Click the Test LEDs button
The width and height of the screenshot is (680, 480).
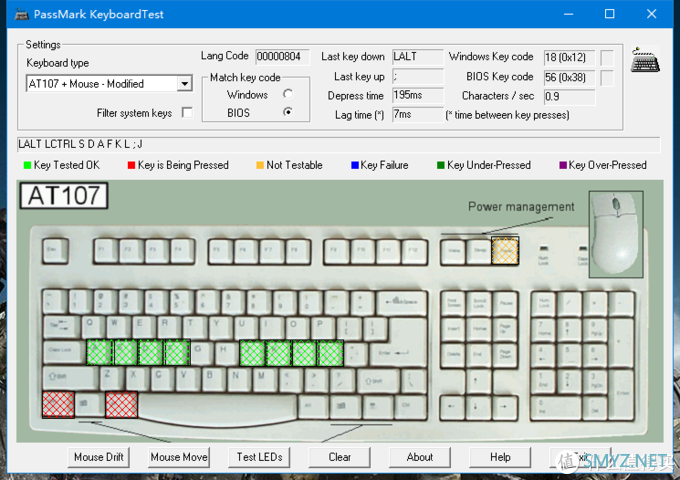[x=259, y=457]
